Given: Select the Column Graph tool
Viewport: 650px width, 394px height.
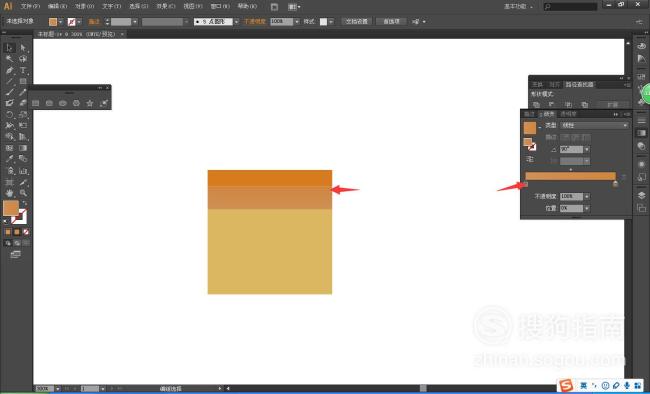Looking at the screenshot, I should (x=23, y=170).
